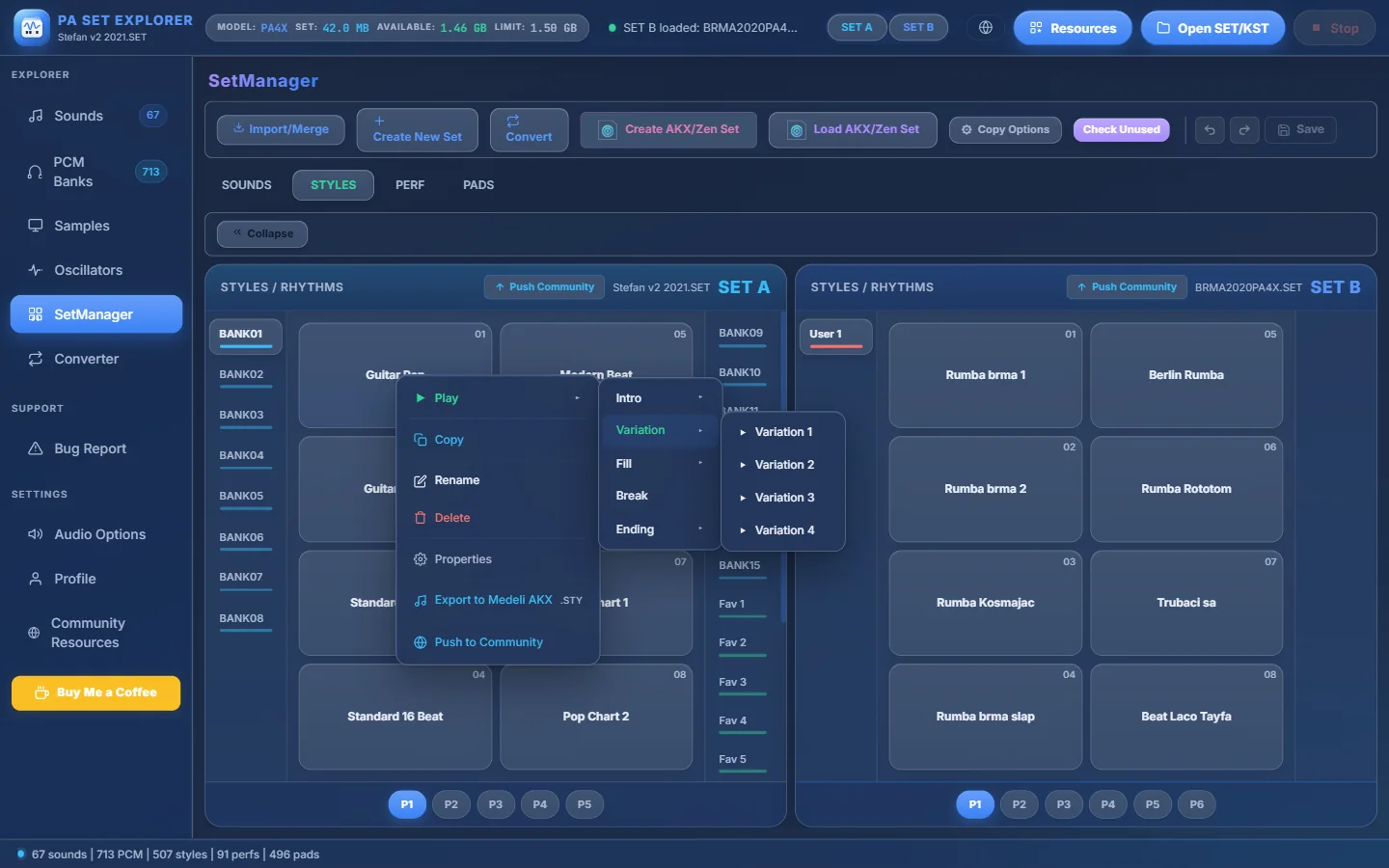Expand the Fill submenu
This screenshot has width=1389, height=868.
click(x=661, y=464)
